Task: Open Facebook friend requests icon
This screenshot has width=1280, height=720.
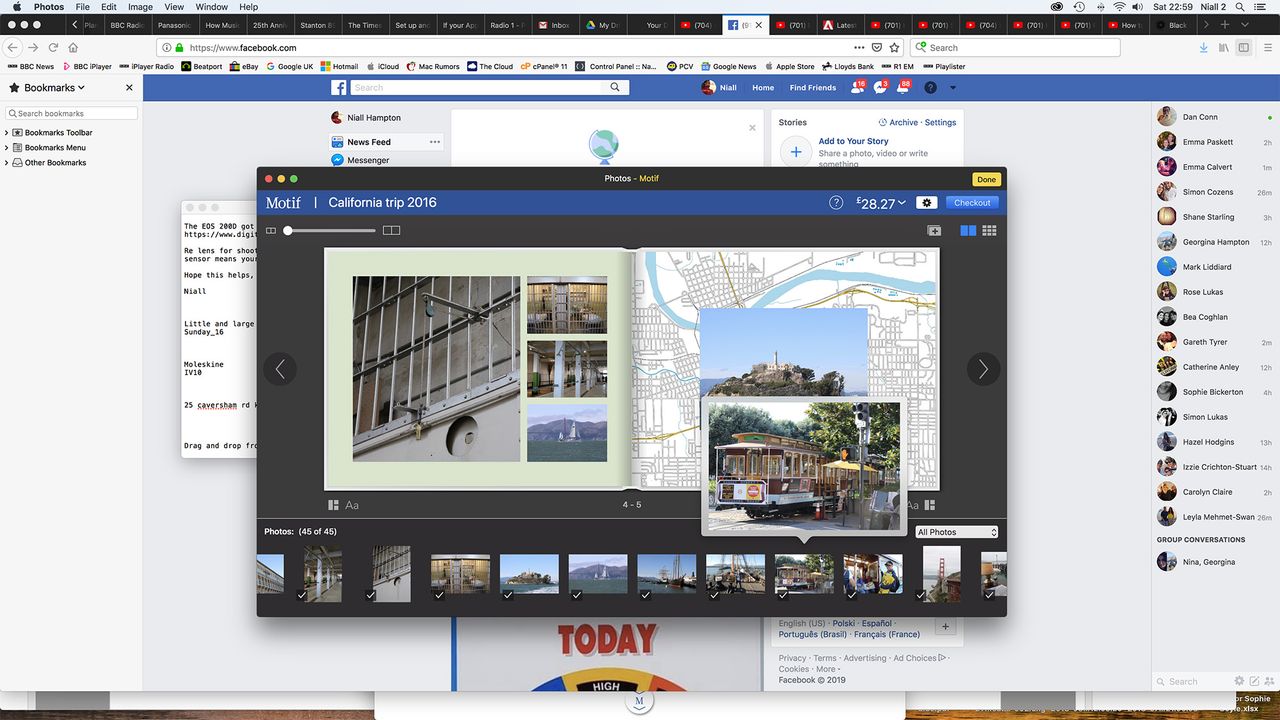Action: click(858, 88)
